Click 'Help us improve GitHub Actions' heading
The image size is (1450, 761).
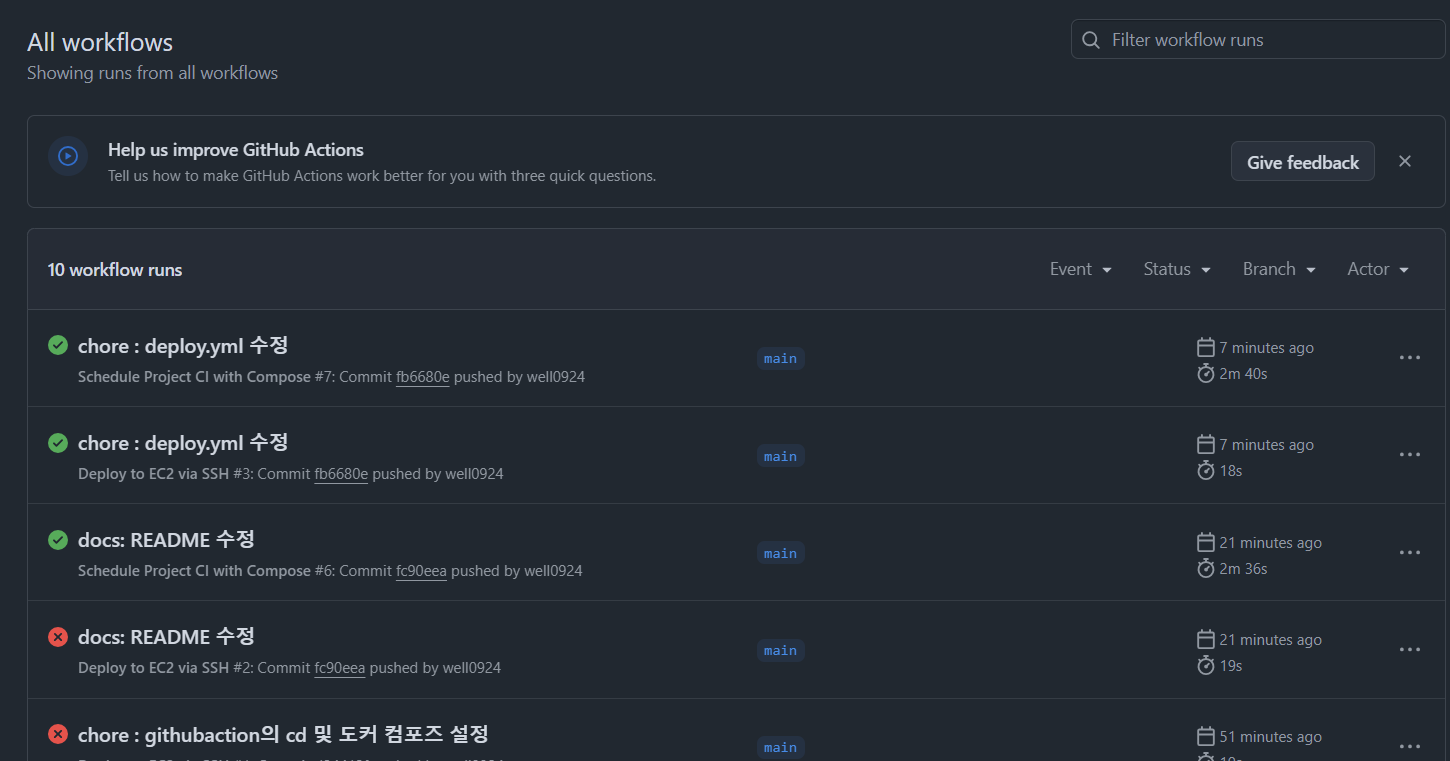click(236, 150)
